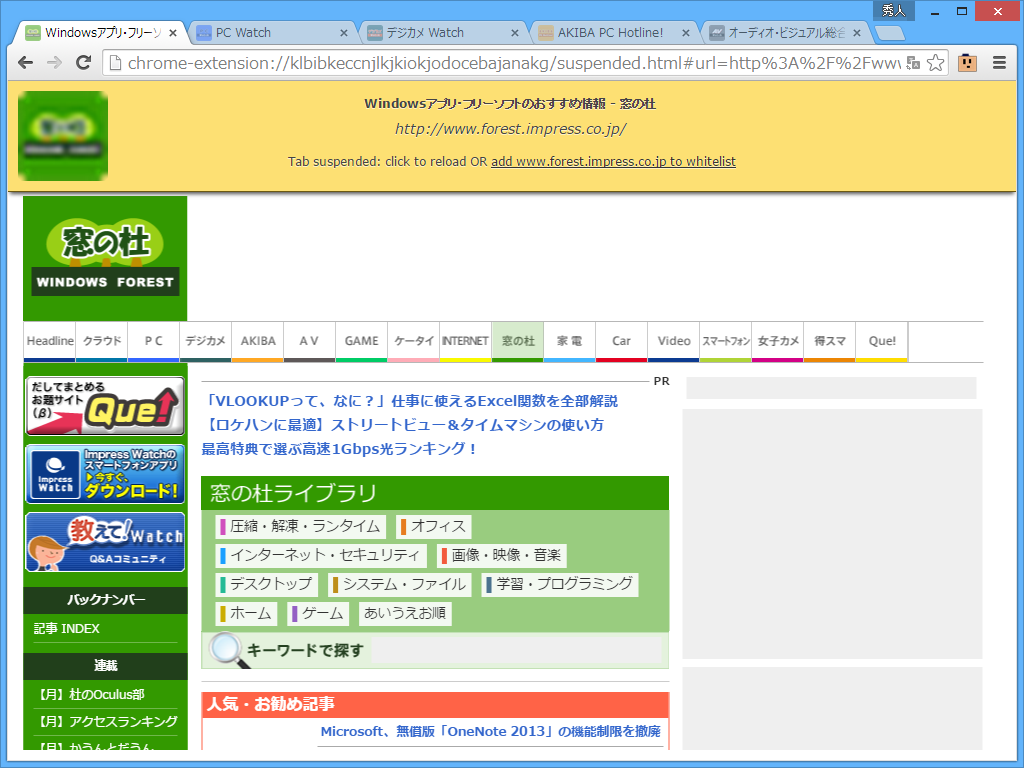Click the whitelist link for www.forest.impress.co.jp
The height and width of the screenshot is (768, 1024).
point(613,161)
